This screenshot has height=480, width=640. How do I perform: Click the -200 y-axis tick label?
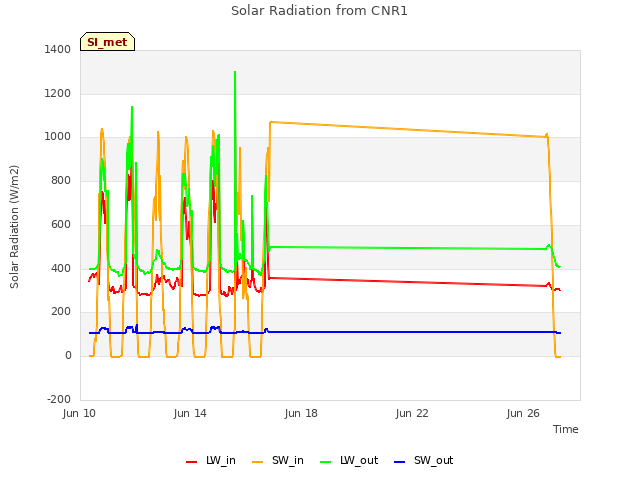click(x=59, y=399)
